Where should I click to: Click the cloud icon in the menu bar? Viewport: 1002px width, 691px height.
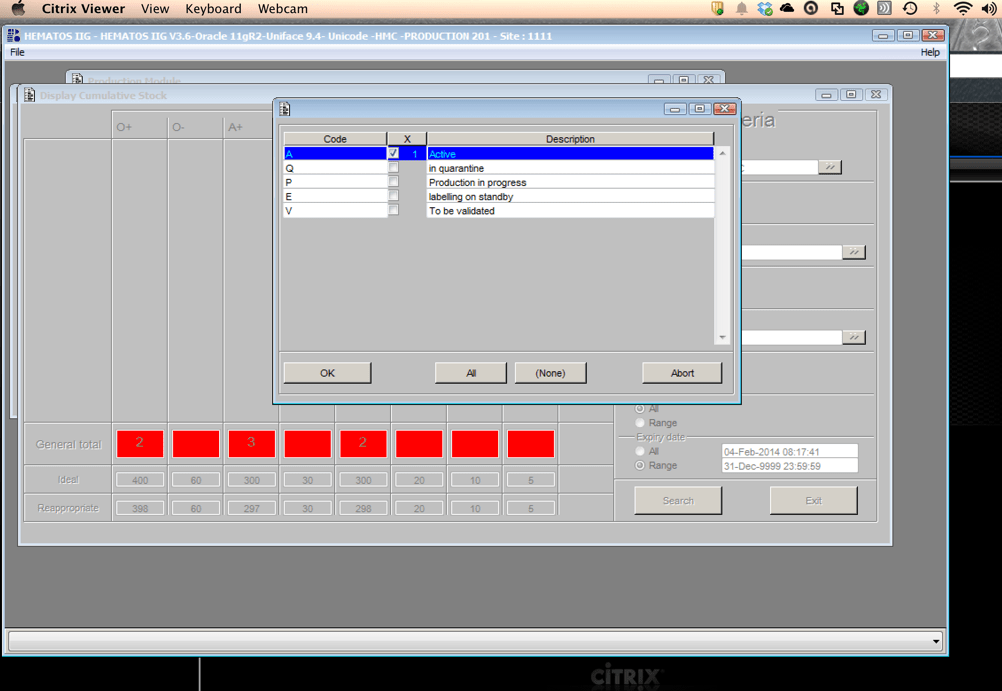[787, 9]
